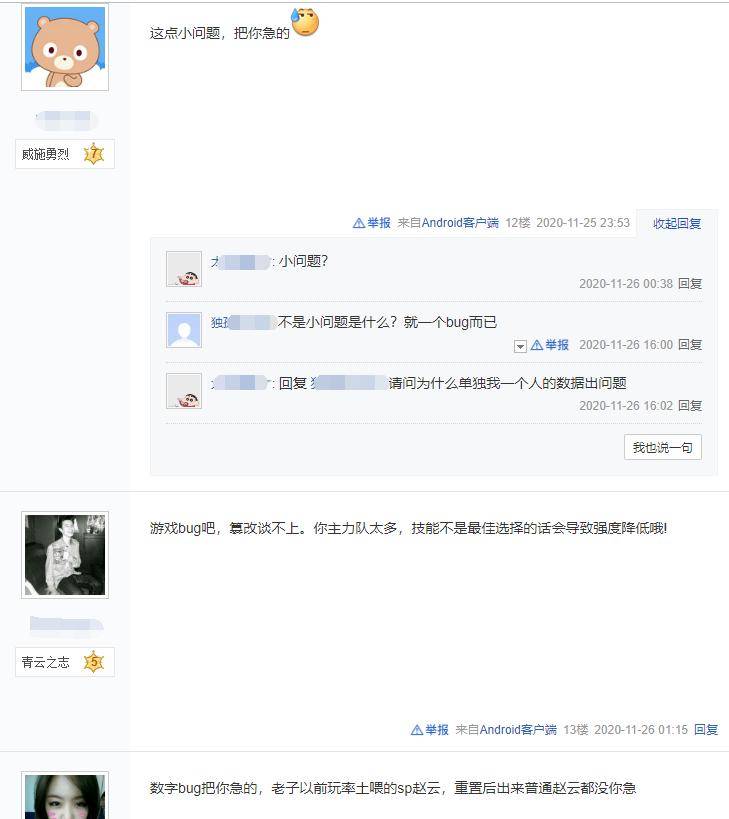
Task: Click the level 5 star badge
Action: point(94,662)
